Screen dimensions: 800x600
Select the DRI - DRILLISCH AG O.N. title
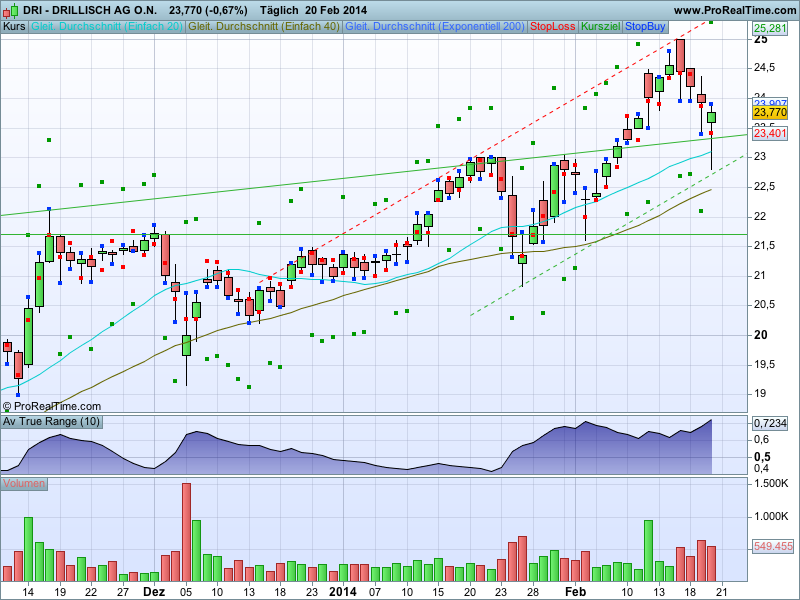90,10
